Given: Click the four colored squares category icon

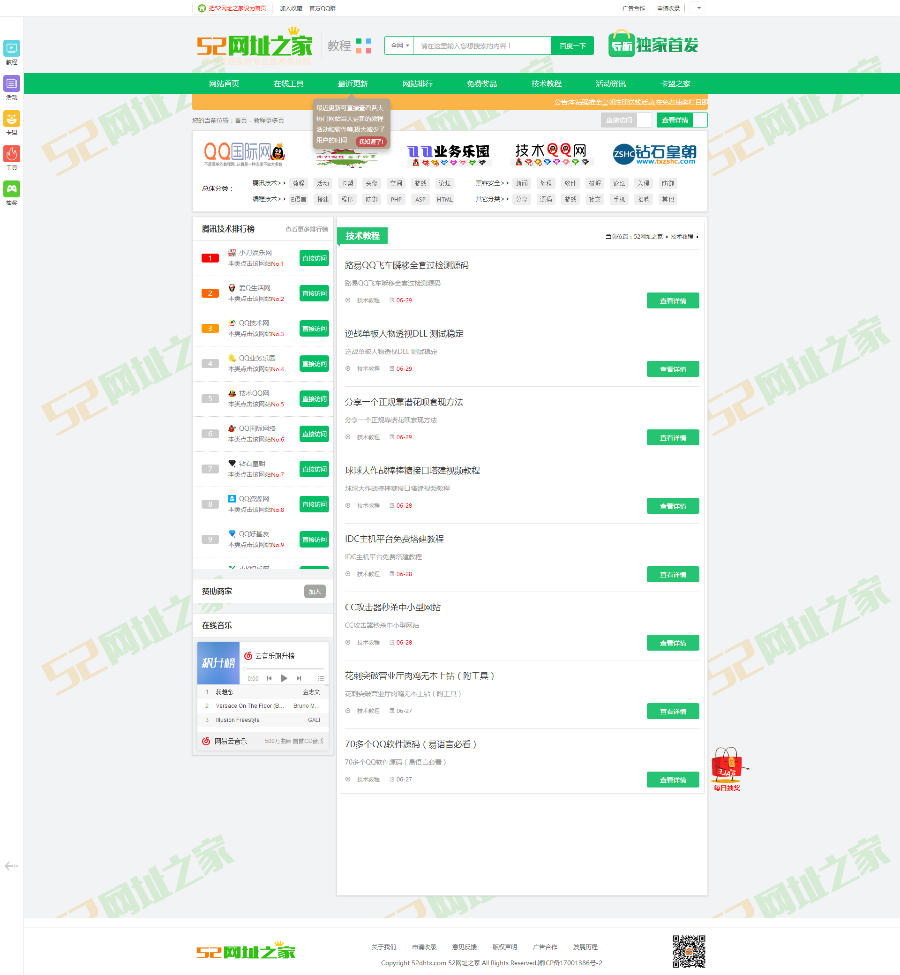Looking at the screenshot, I should coord(364,46).
